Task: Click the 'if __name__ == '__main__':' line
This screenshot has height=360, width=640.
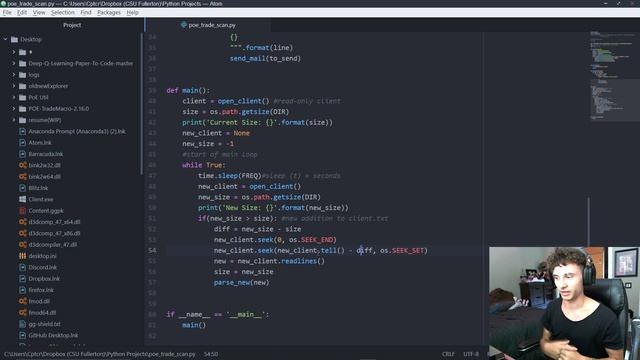Action: pyautogui.click(x=218, y=314)
